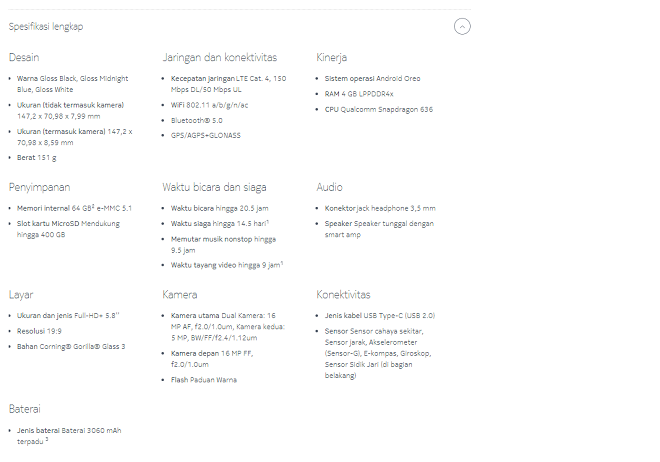The width and height of the screenshot is (660, 462).
Task: Click the Memori internal 64 GB entry
Action: pos(74,208)
